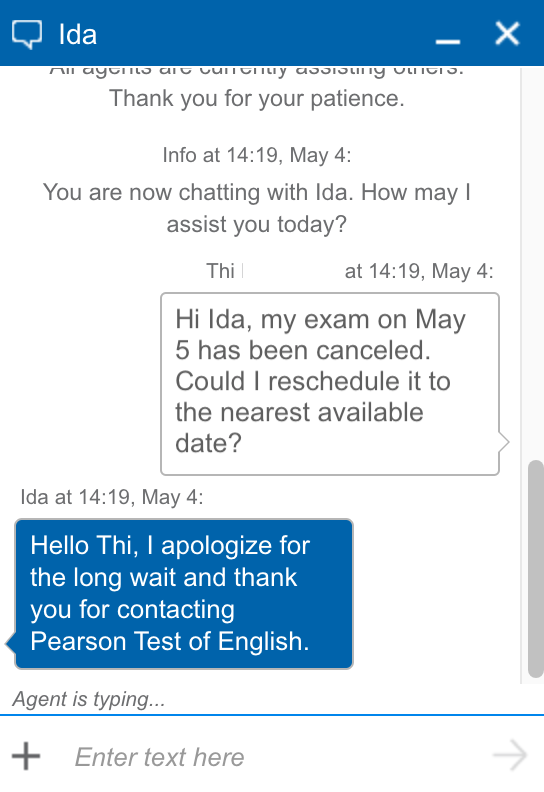Click the "Agent is typing..." status text
544x792 pixels.
(89, 699)
